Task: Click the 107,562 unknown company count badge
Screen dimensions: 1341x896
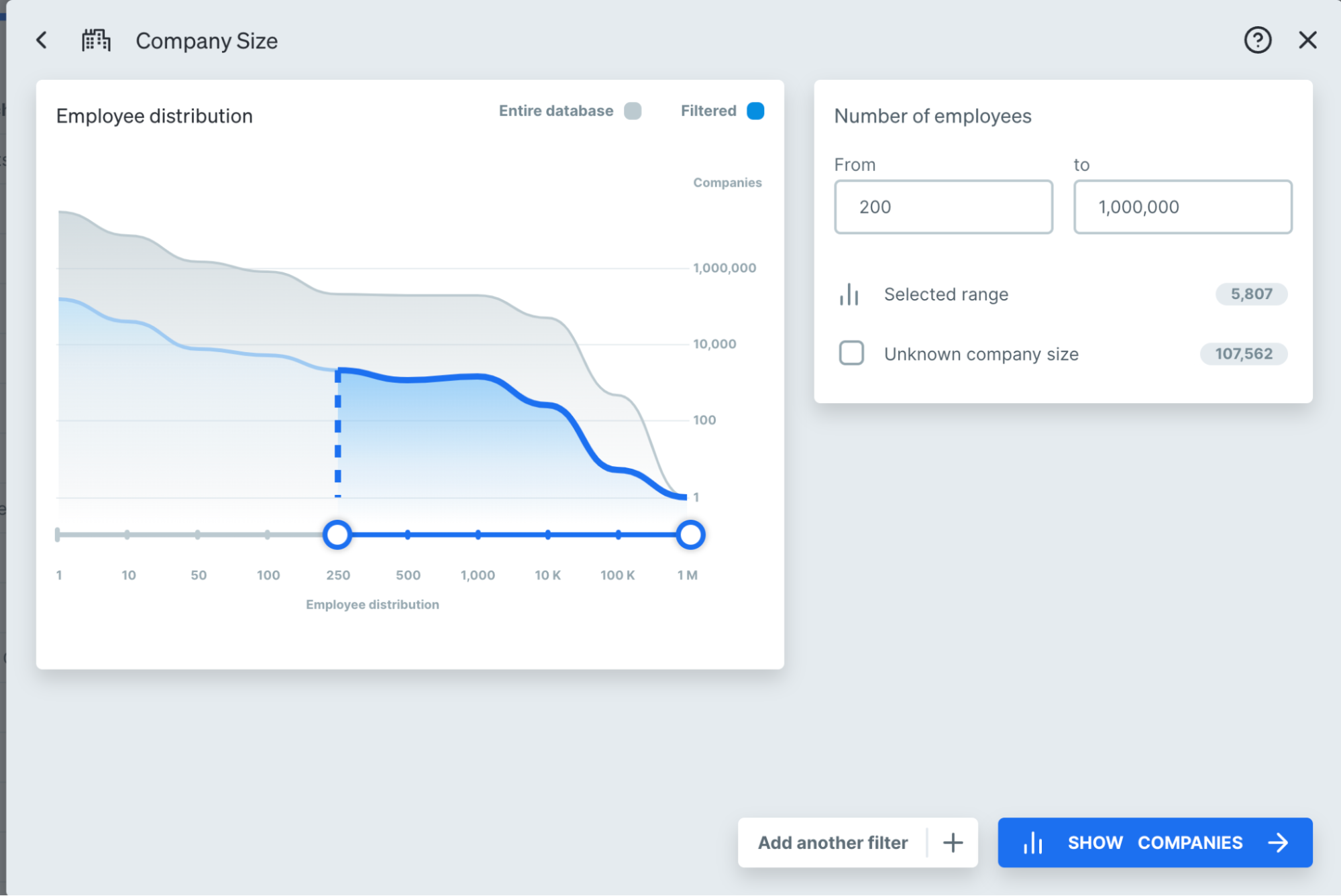Action: point(1244,353)
